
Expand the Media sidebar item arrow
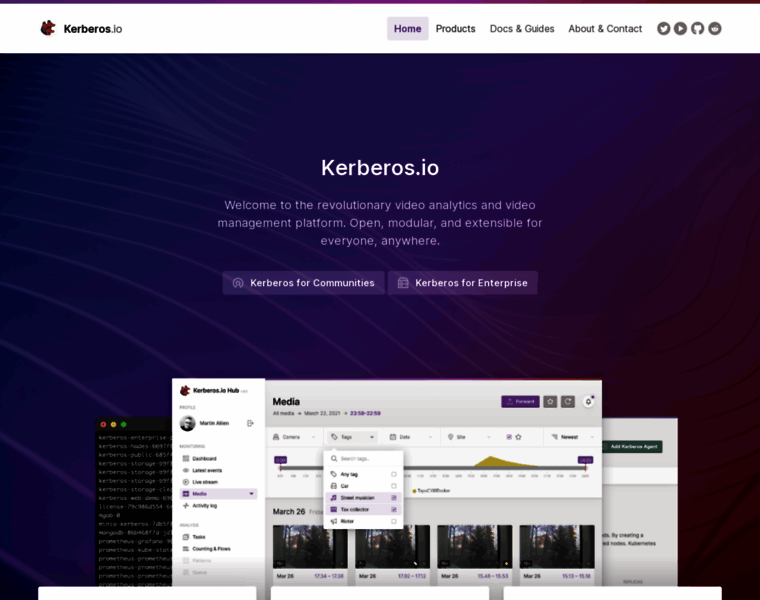coord(251,494)
